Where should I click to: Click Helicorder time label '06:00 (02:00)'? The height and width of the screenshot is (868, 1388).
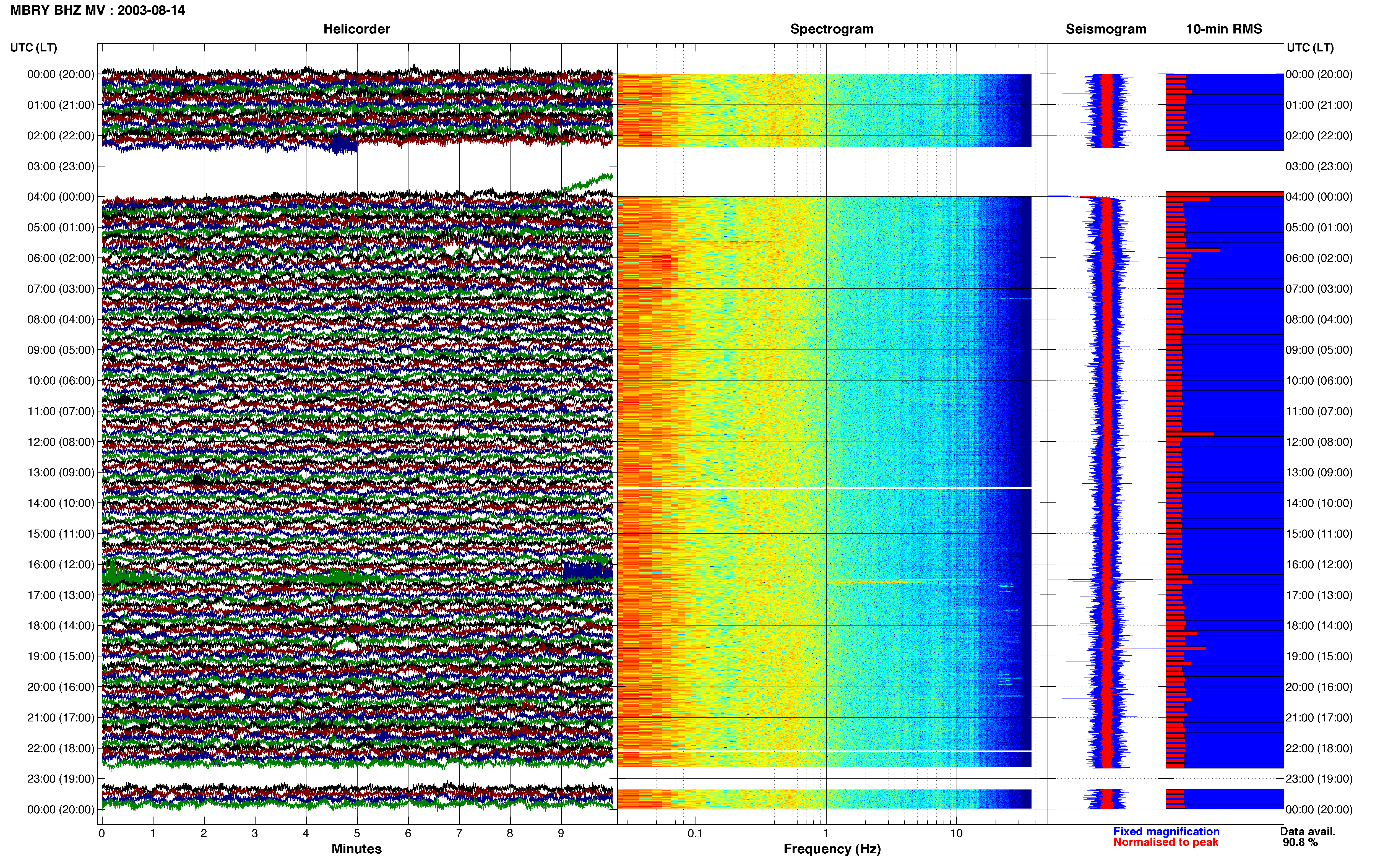click(61, 258)
